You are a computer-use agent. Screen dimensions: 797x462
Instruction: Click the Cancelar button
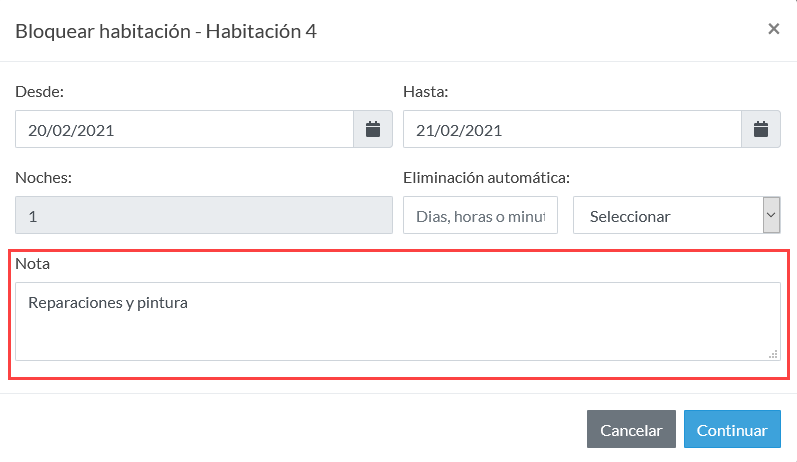tap(631, 429)
